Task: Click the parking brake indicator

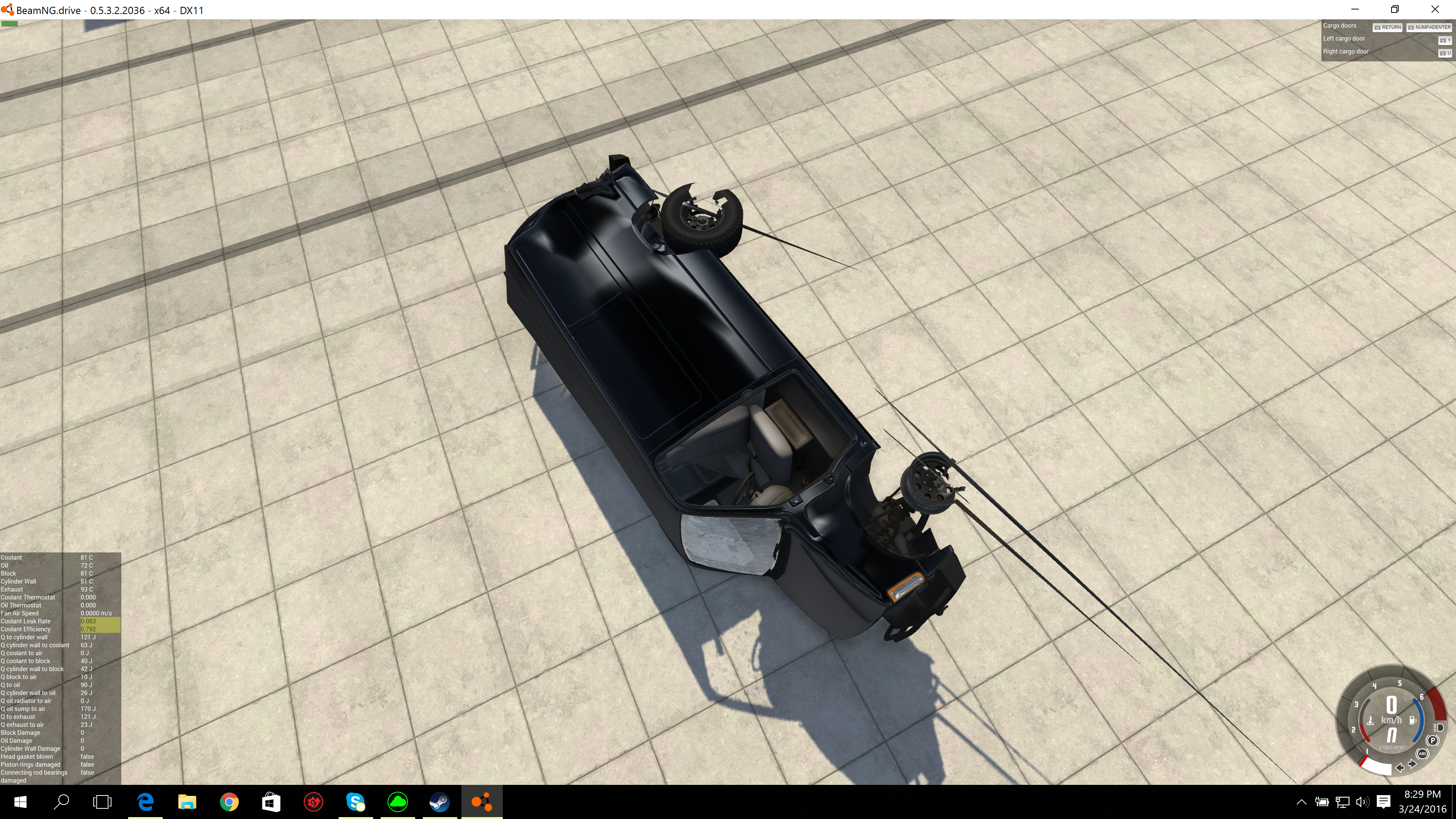Action: [x=1432, y=741]
